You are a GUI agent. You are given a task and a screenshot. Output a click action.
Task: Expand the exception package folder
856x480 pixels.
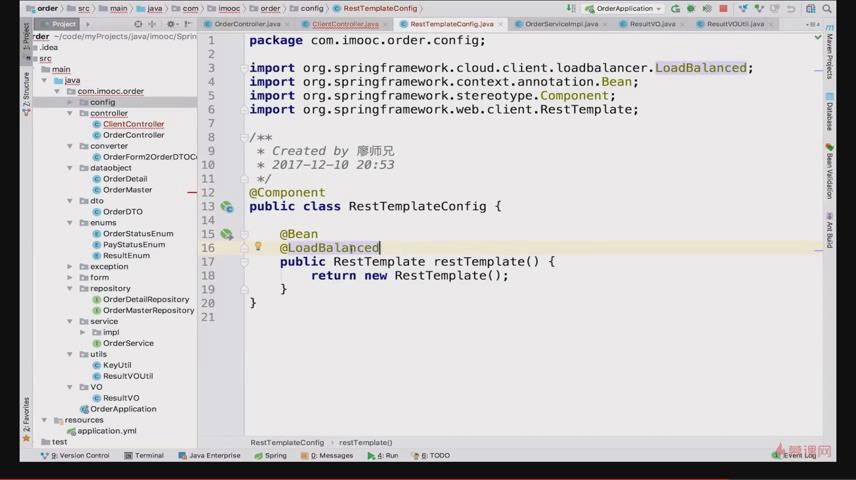70,266
